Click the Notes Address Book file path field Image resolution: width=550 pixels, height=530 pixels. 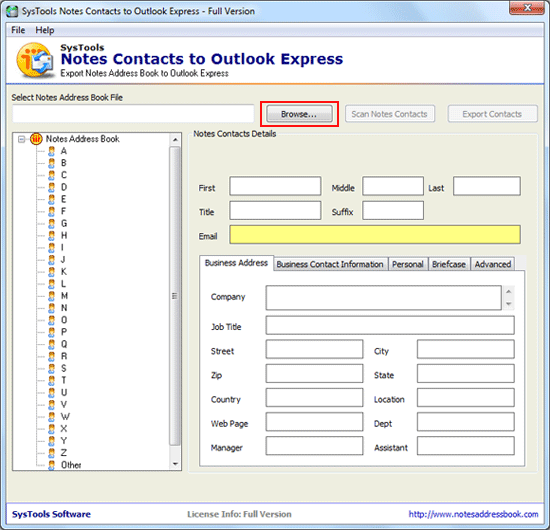133,114
